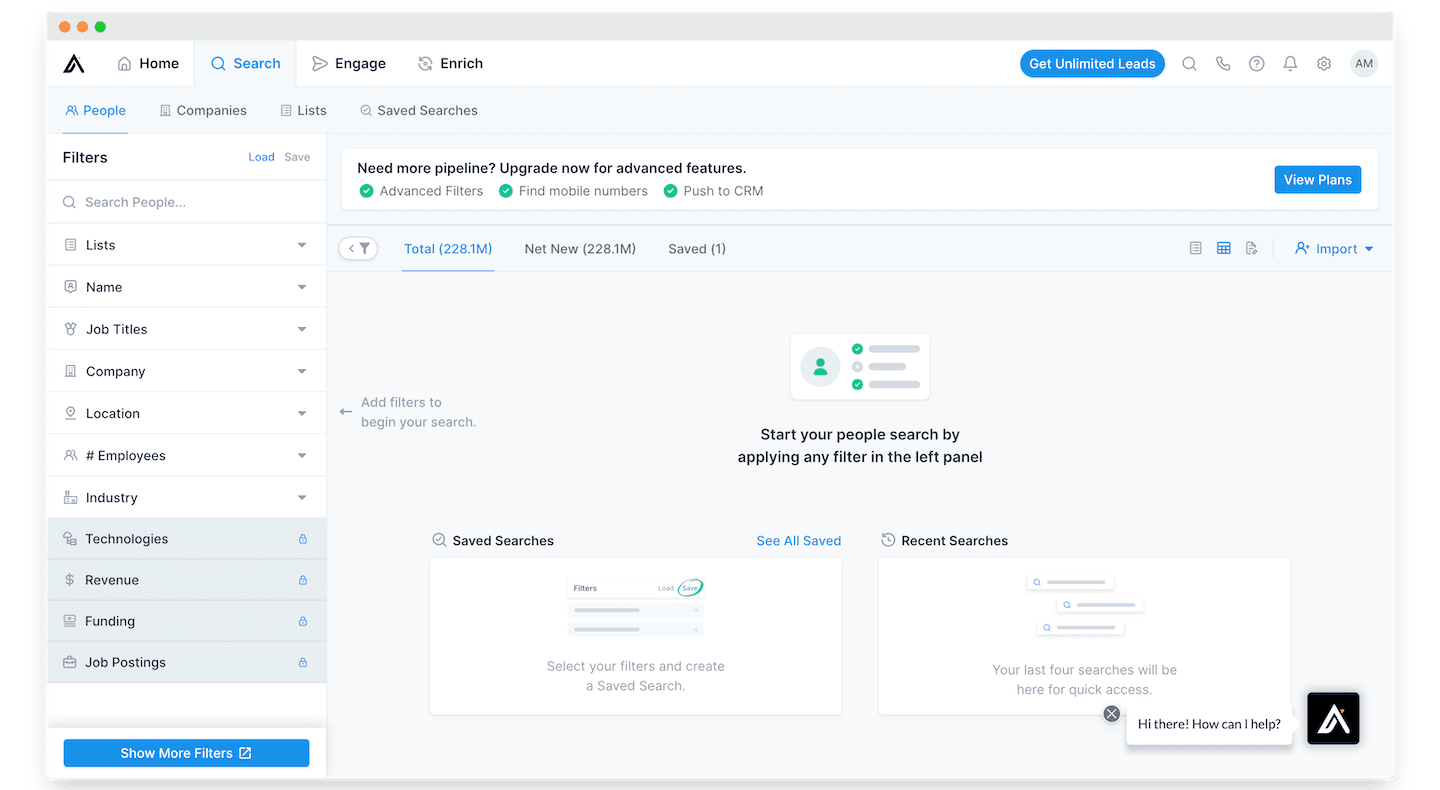Image resolution: width=1440 pixels, height=790 pixels.
Task: Click the Saved Searches illustration card
Action: 636,636
